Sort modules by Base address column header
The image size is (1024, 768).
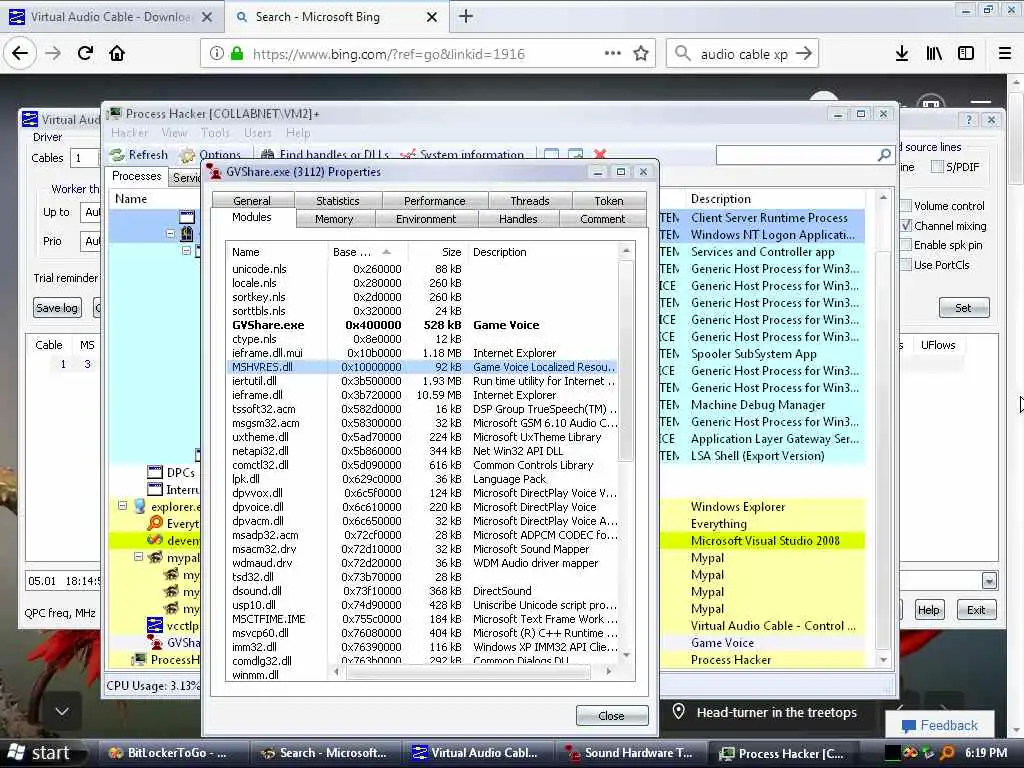tap(367, 251)
